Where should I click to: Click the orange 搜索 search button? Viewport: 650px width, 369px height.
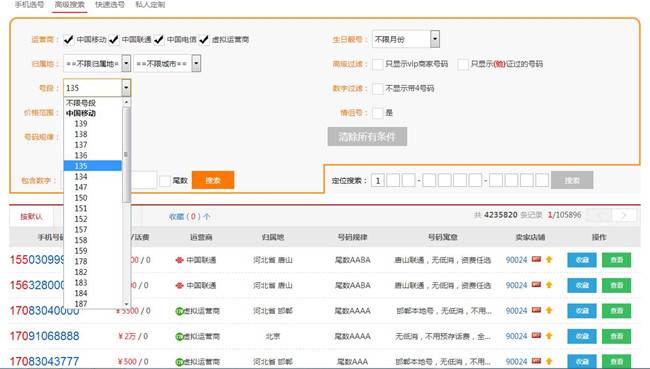pyautogui.click(x=213, y=180)
